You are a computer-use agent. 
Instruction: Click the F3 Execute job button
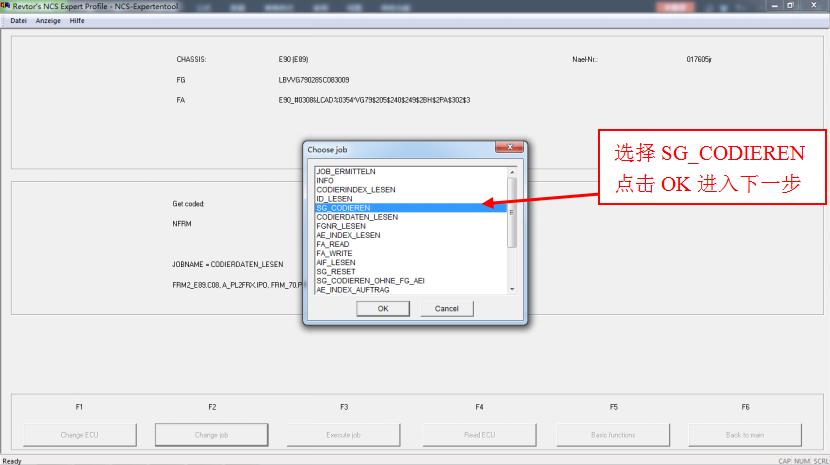pyautogui.click(x=343, y=435)
